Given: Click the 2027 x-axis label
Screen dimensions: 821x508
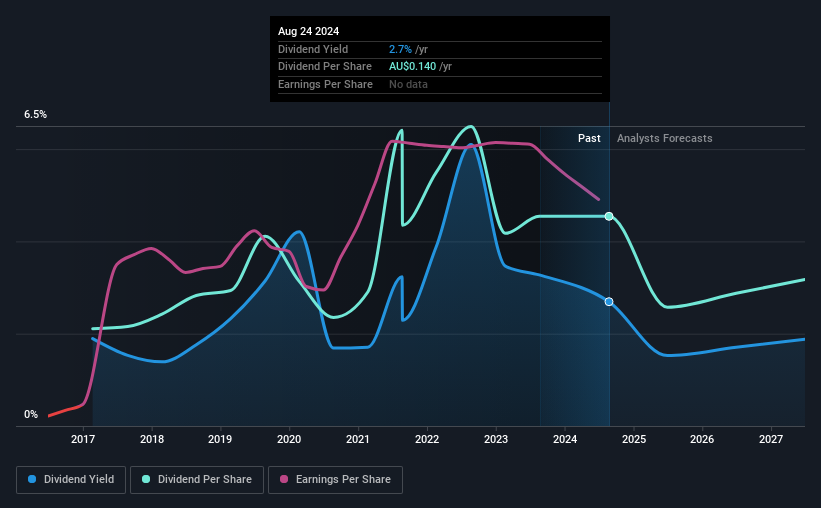Looking at the screenshot, I should click(x=771, y=439).
